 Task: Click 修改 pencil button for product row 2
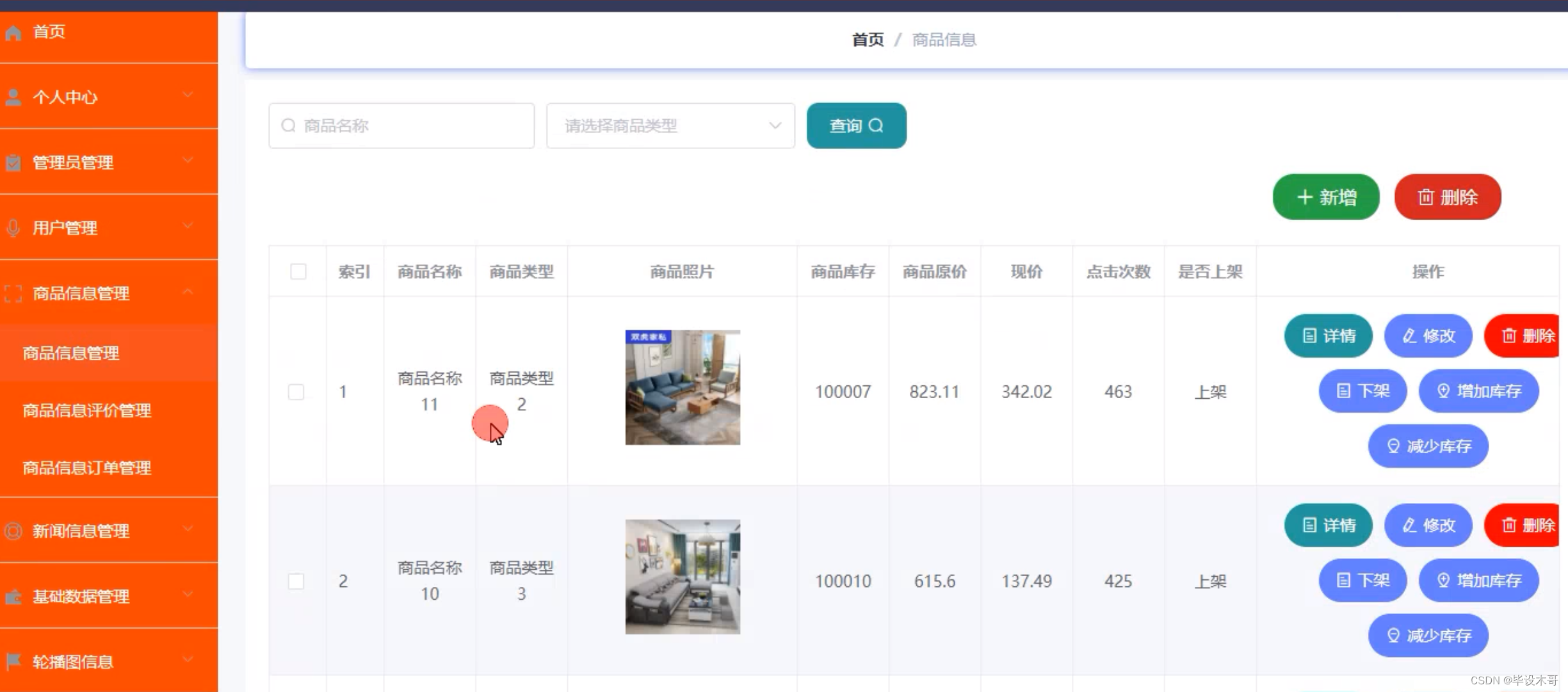click(x=1428, y=525)
